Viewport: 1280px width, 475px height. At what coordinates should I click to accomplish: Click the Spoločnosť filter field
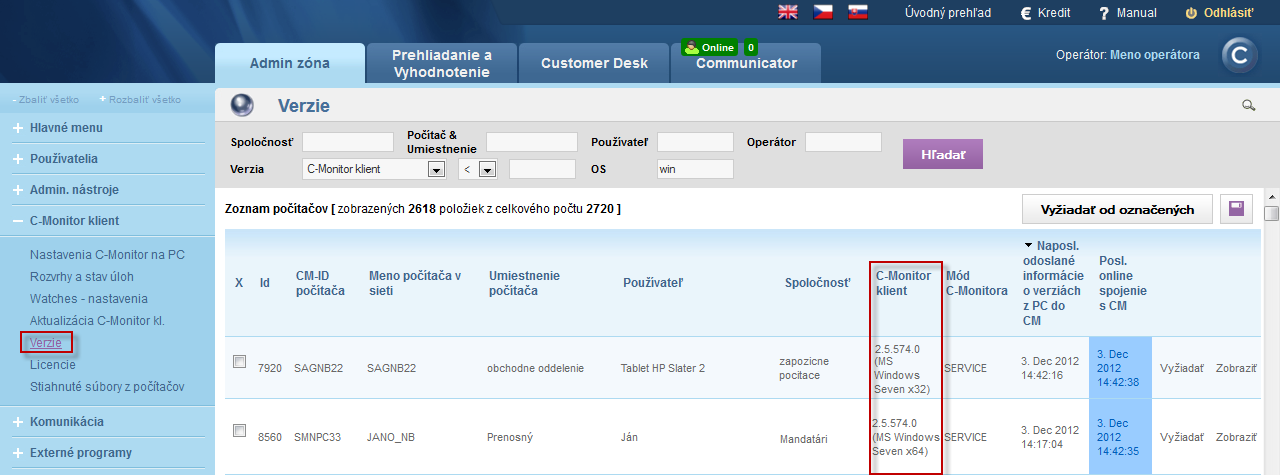[348, 142]
